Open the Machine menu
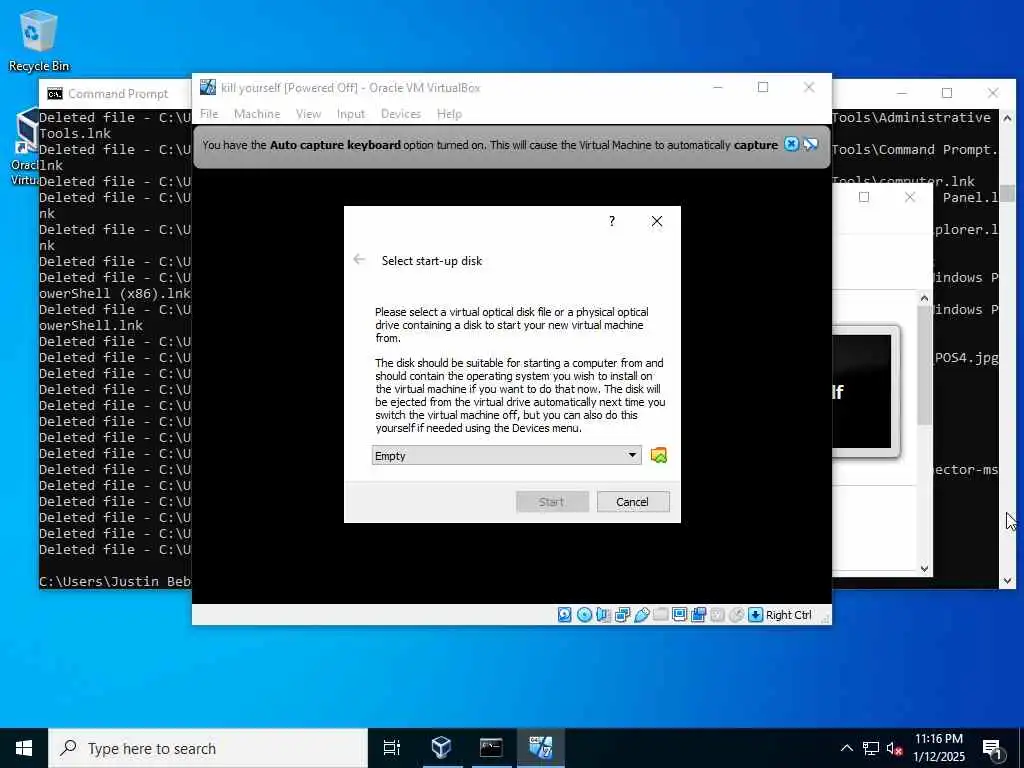The height and width of the screenshot is (768, 1024). [257, 114]
